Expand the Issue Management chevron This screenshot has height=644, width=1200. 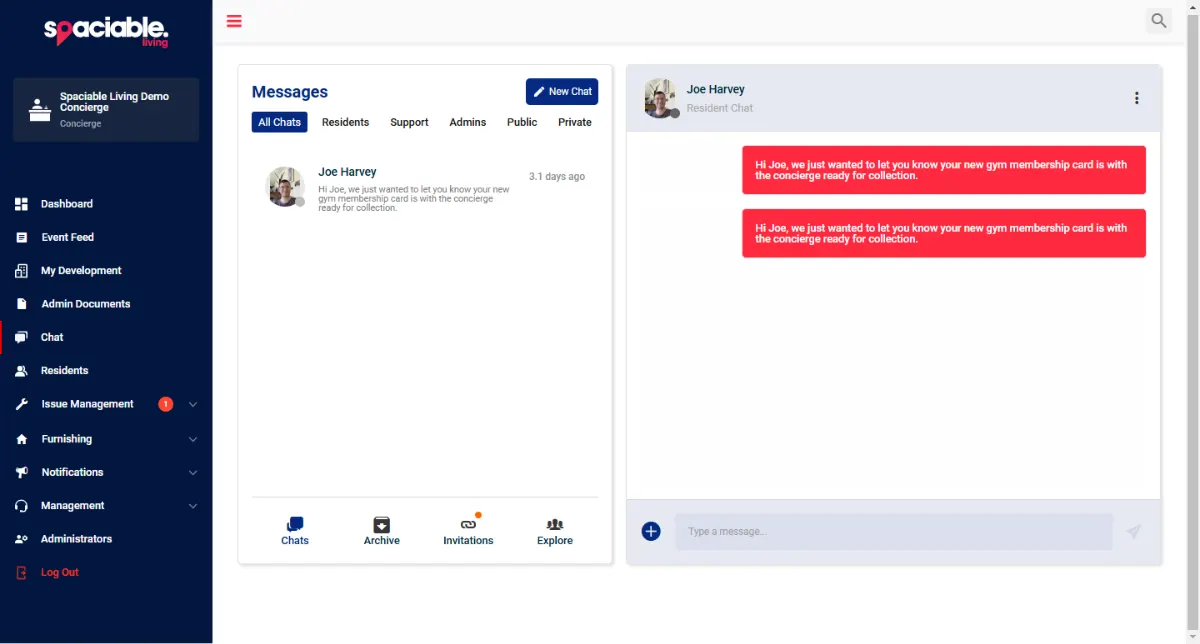193,405
